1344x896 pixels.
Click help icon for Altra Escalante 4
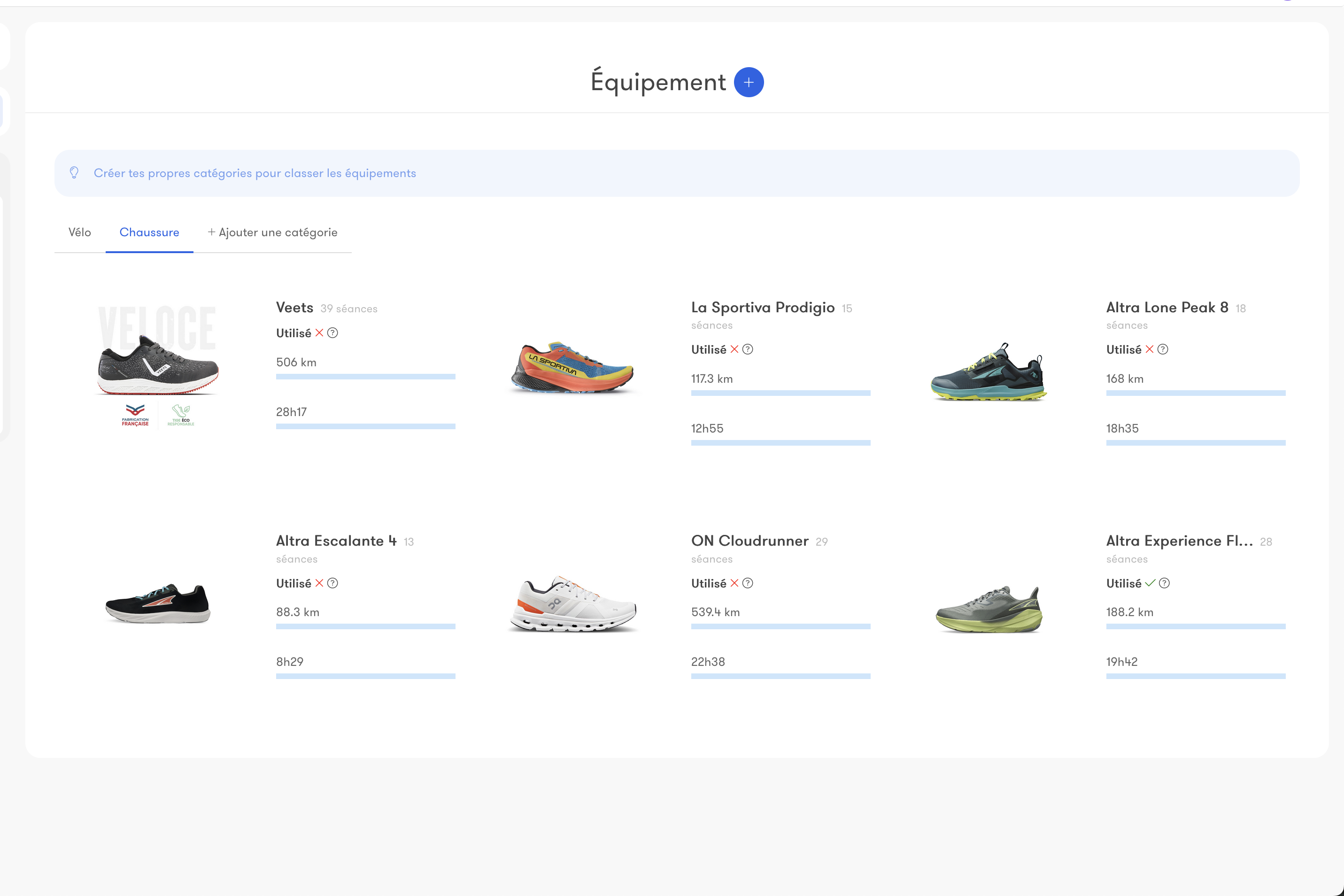tap(332, 583)
